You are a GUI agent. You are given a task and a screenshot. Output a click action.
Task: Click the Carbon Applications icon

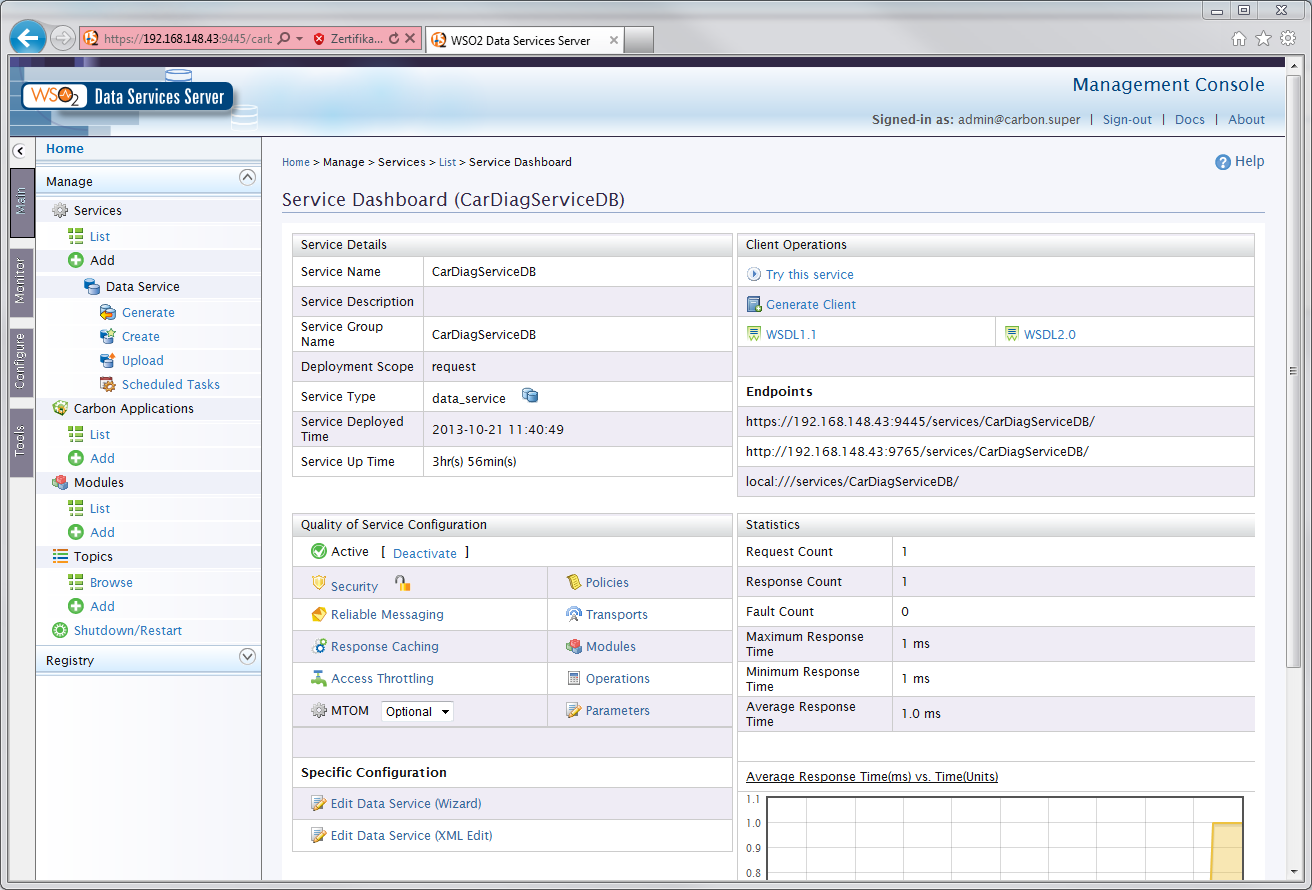(60, 409)
